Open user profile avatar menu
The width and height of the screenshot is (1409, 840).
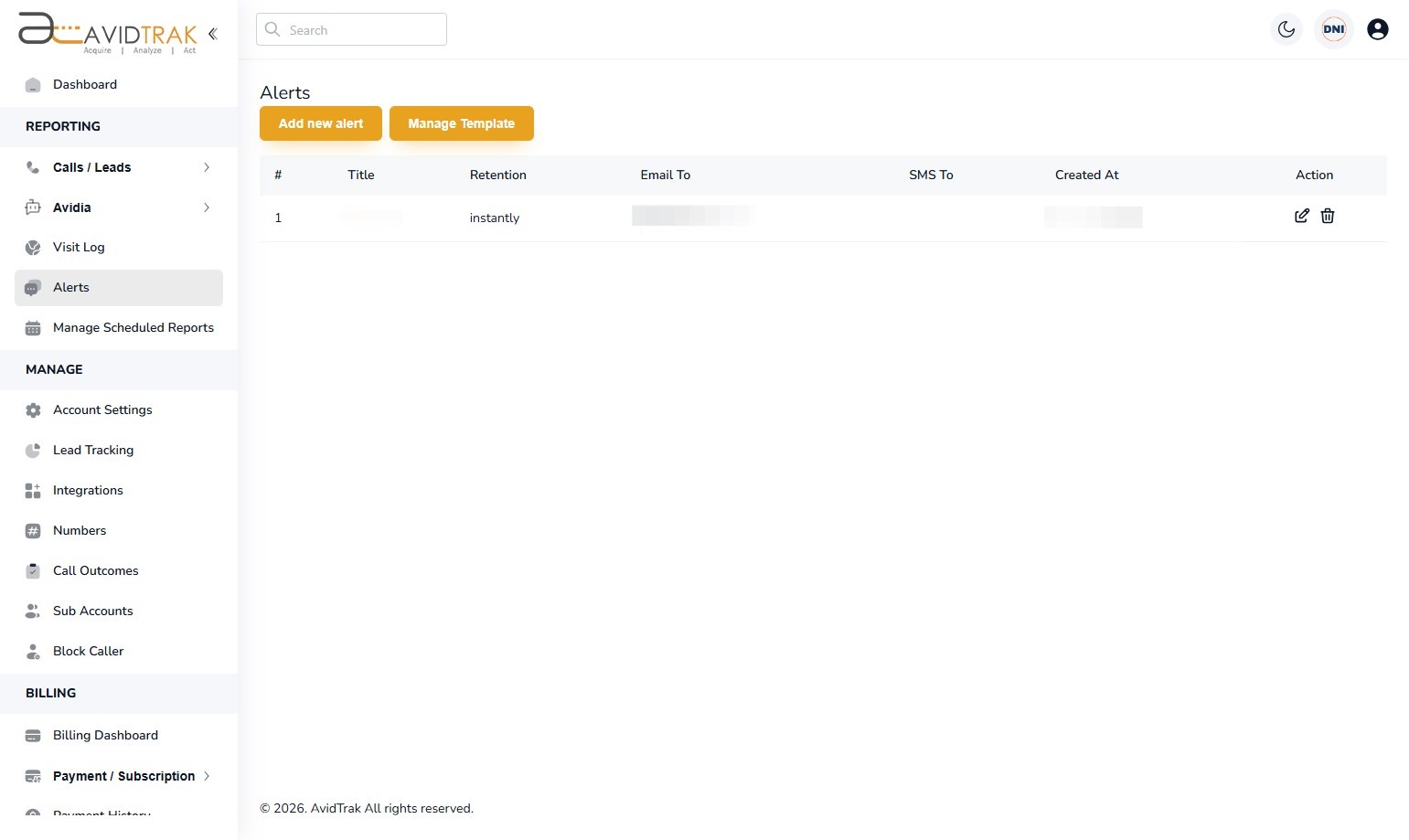click(1378, 29)
